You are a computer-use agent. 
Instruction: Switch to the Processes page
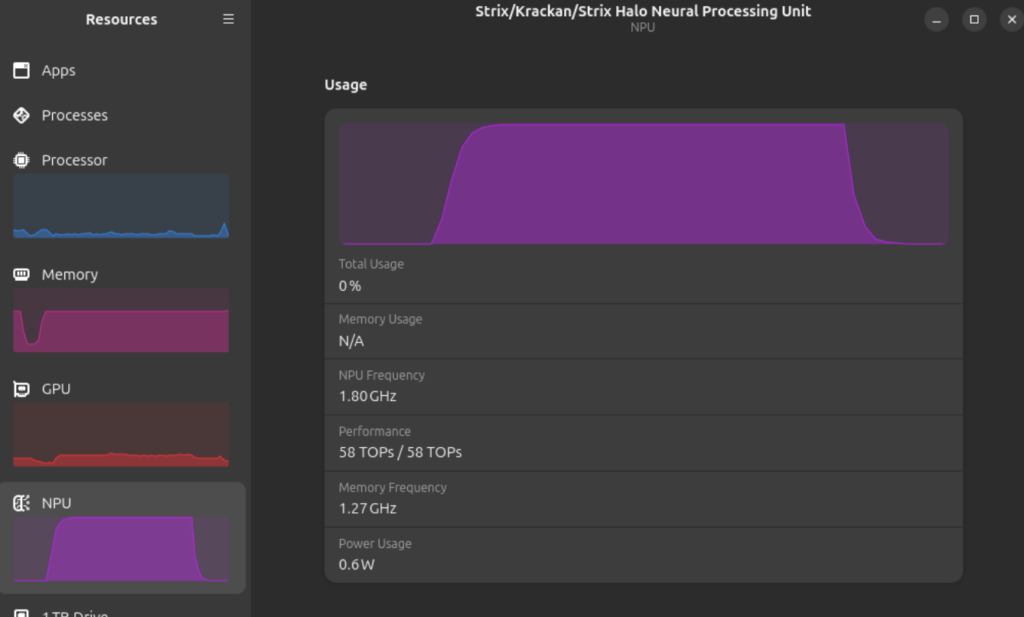(x=123, y=115)
